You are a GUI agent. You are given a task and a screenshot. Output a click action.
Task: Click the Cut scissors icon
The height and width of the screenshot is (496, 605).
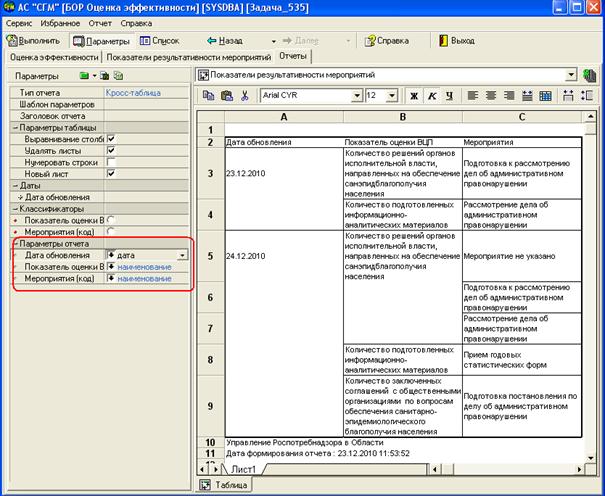pyautogui.click(x=244, y=96)
